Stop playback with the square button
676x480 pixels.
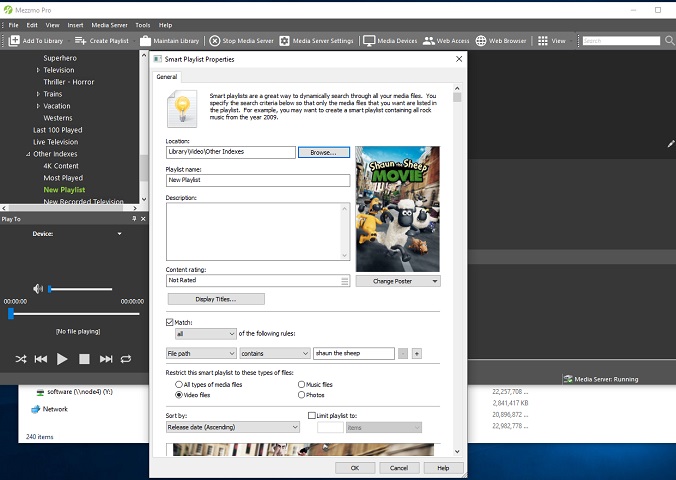pyautogui.click(x=84, y=359)
